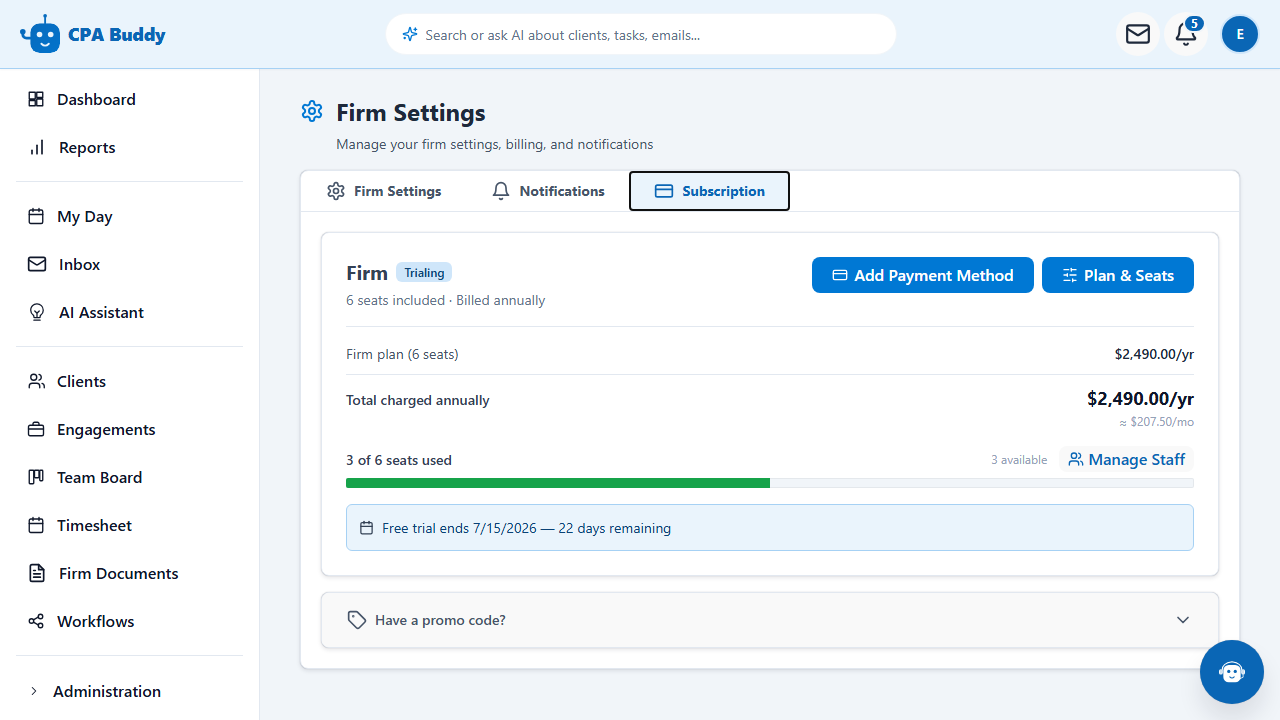The width and height of the screenshot is (1280, 720).
Task: Select the Subscription tab
Action: point(709,191)
